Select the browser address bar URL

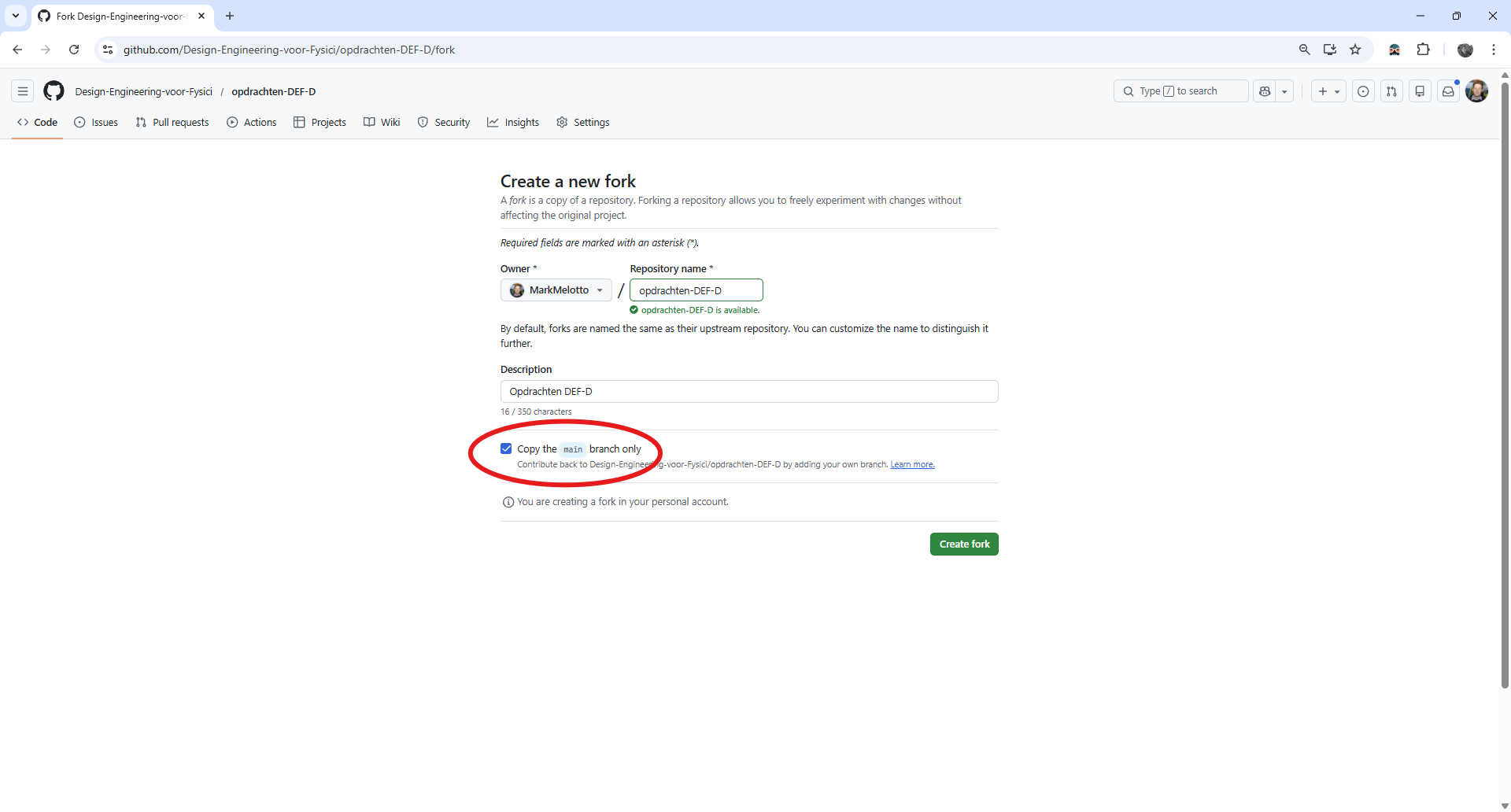[289, 50]
